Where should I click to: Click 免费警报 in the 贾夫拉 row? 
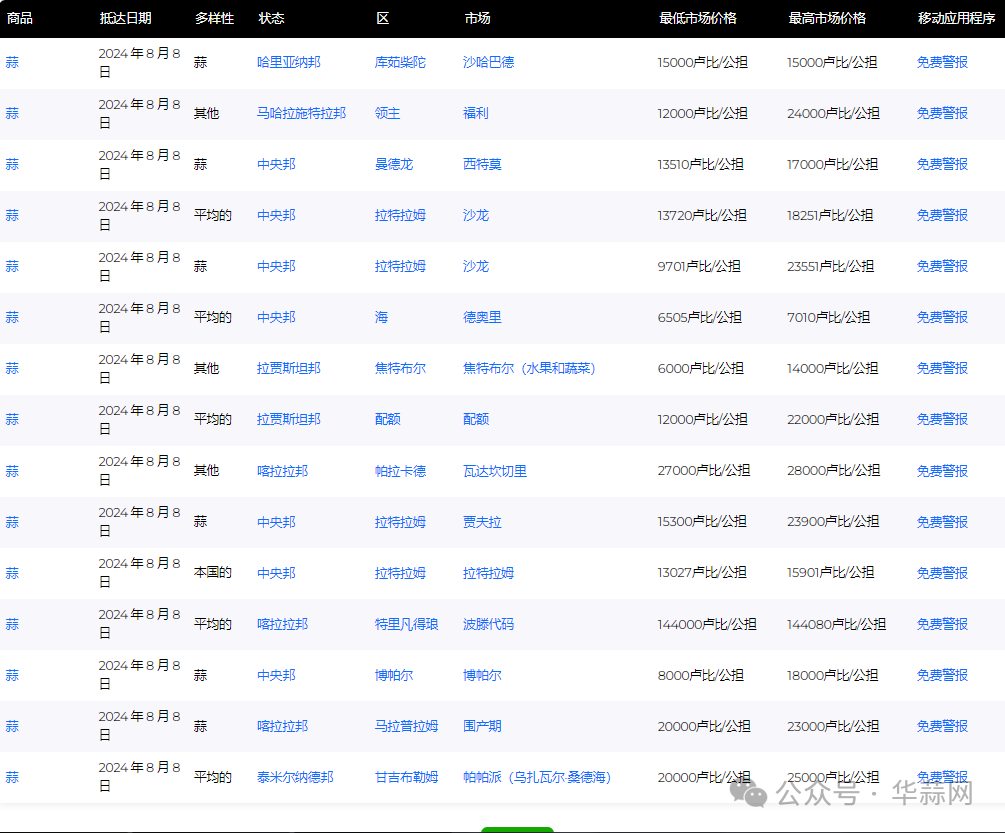tap(942, 522)
